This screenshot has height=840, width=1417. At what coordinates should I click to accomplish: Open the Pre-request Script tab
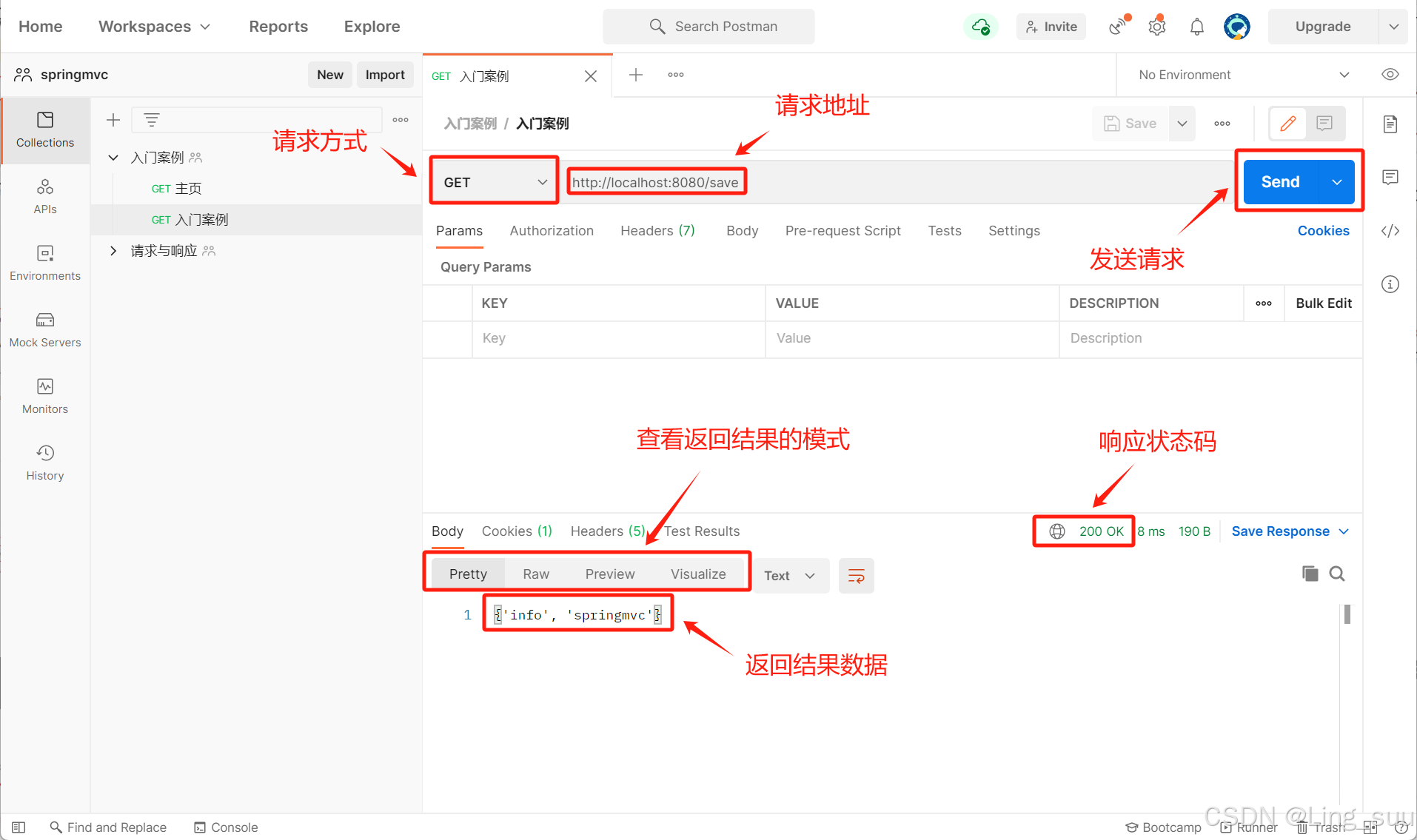click(x=843, y=231)
